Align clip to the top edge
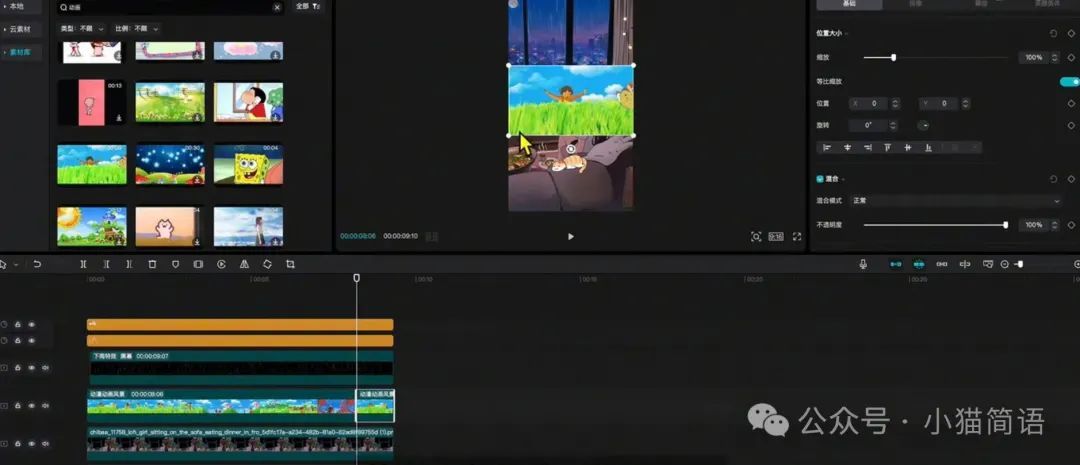This screenshot has width=1080, height=465. 888,147
